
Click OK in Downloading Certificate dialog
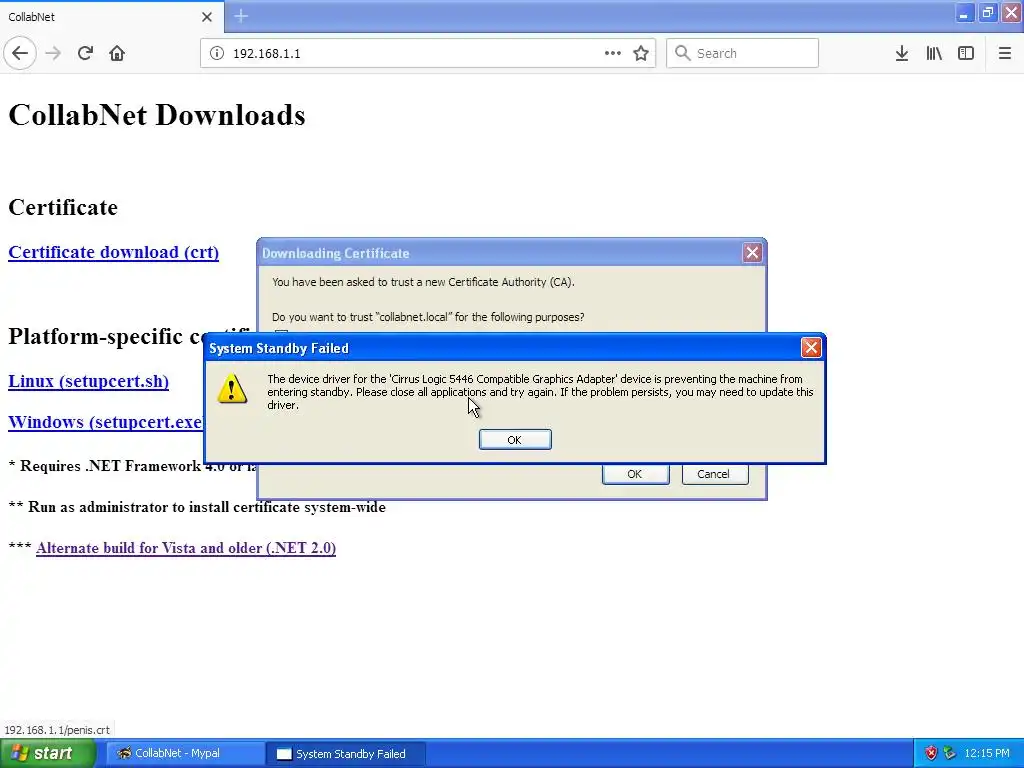click(x=635, y=474)
